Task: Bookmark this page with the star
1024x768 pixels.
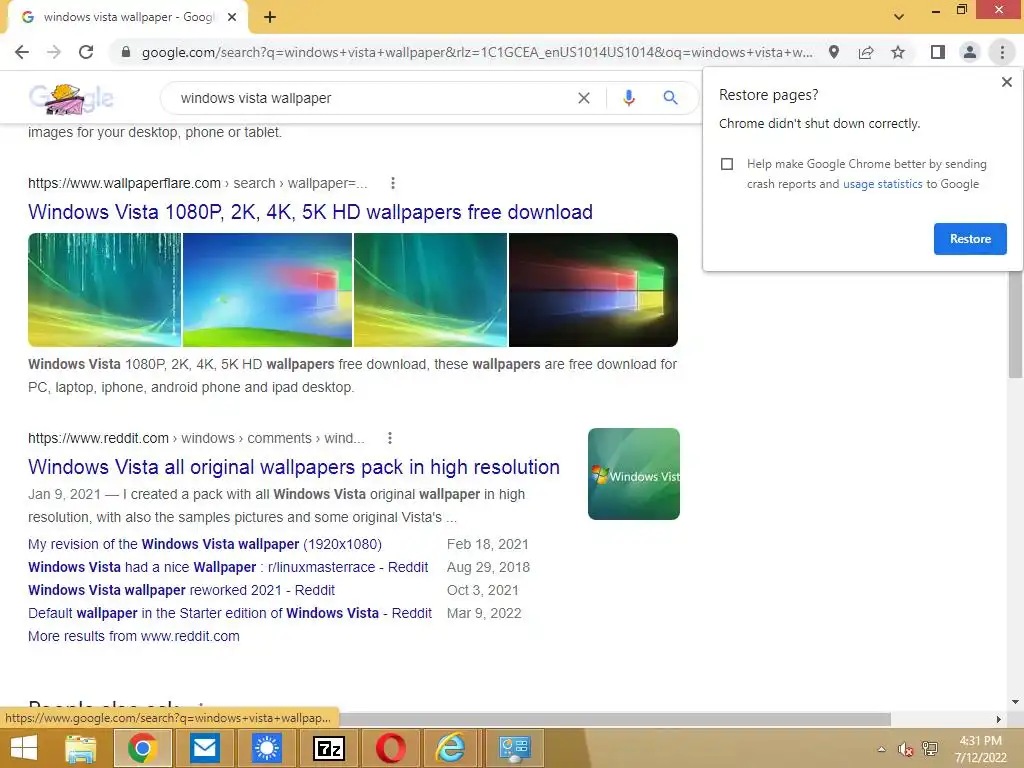Action: coord(898,52)
